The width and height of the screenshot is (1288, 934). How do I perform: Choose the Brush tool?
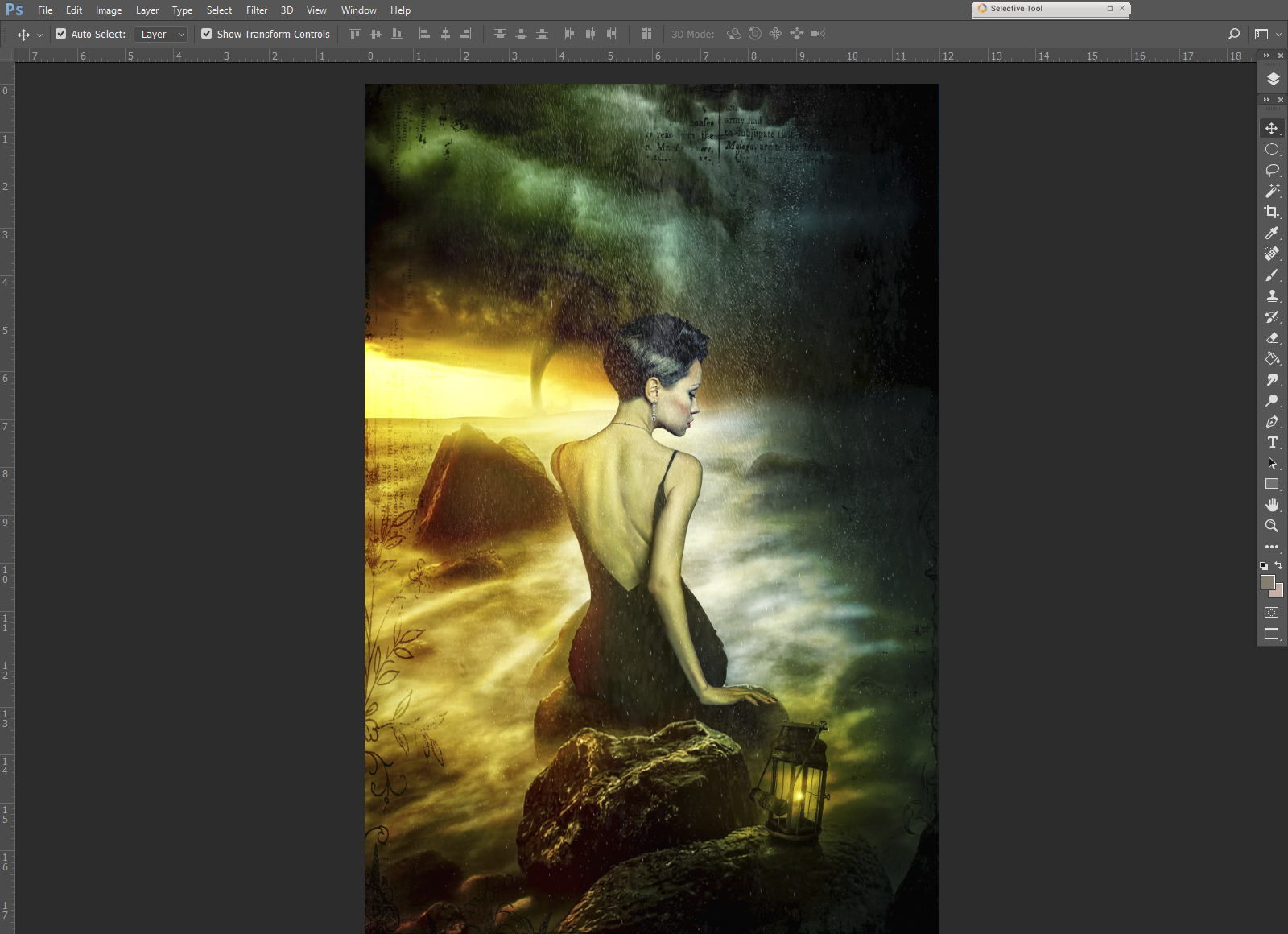tap(1272, 275)
